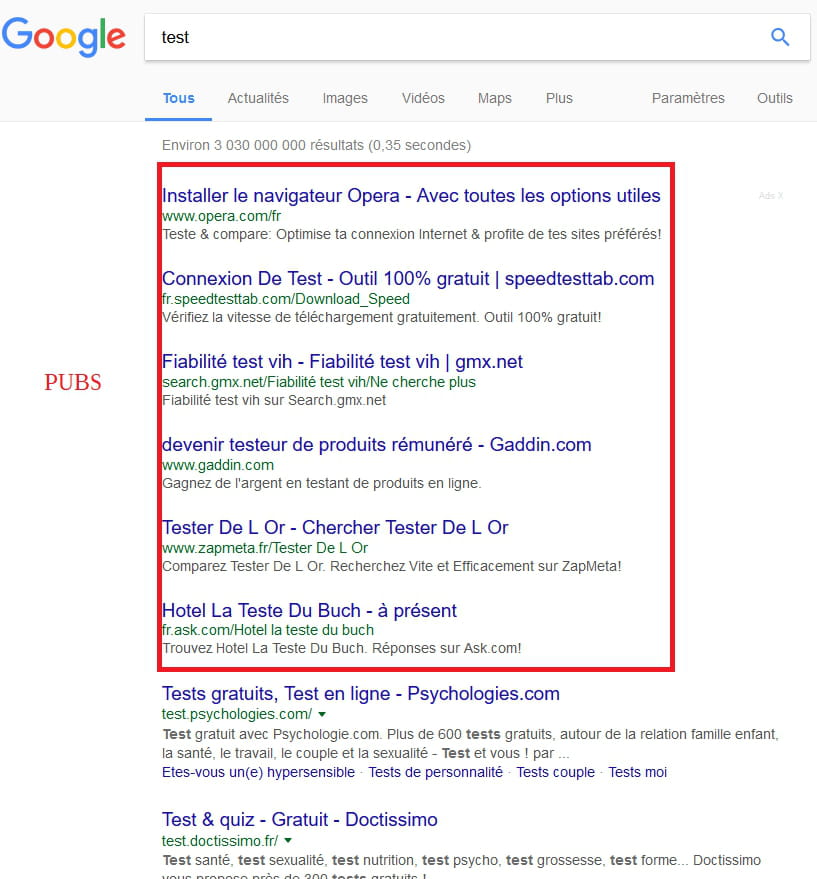Viewport: 817px width, 879px height.
Task: Click the www.zapmeta.fr/Tester De L Or URL
Action: tap(265, 548)
